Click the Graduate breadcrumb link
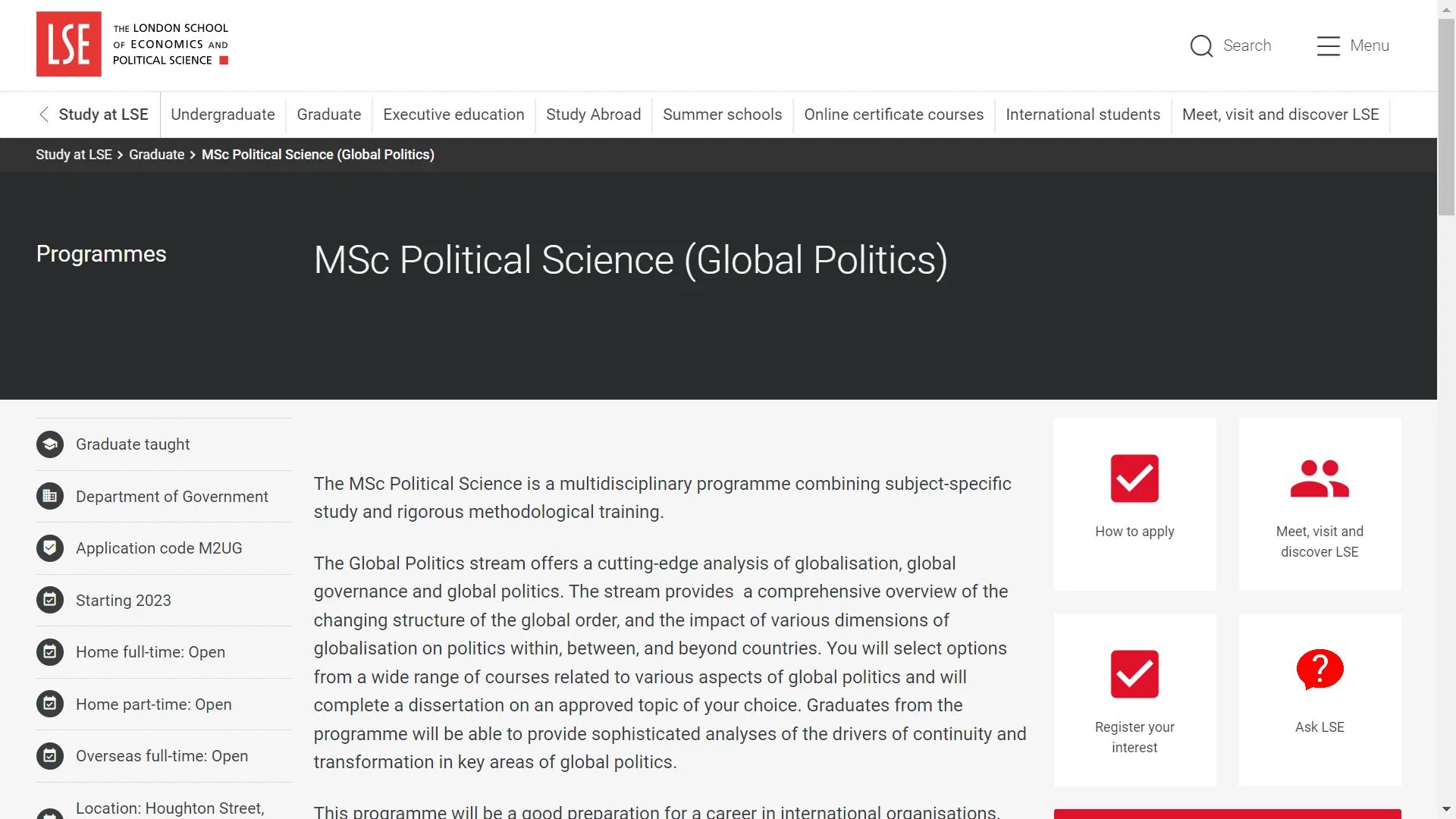The height and width of the screenshot is (819, 1456). 156,155
